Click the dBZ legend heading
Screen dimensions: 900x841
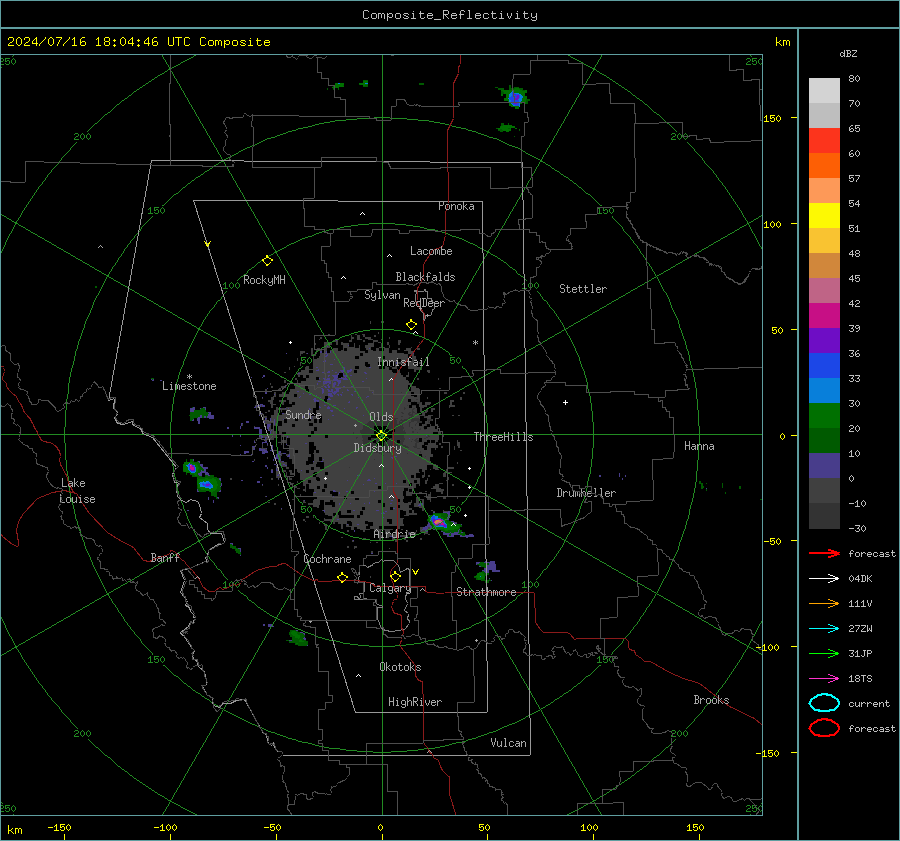coord(848,53)
